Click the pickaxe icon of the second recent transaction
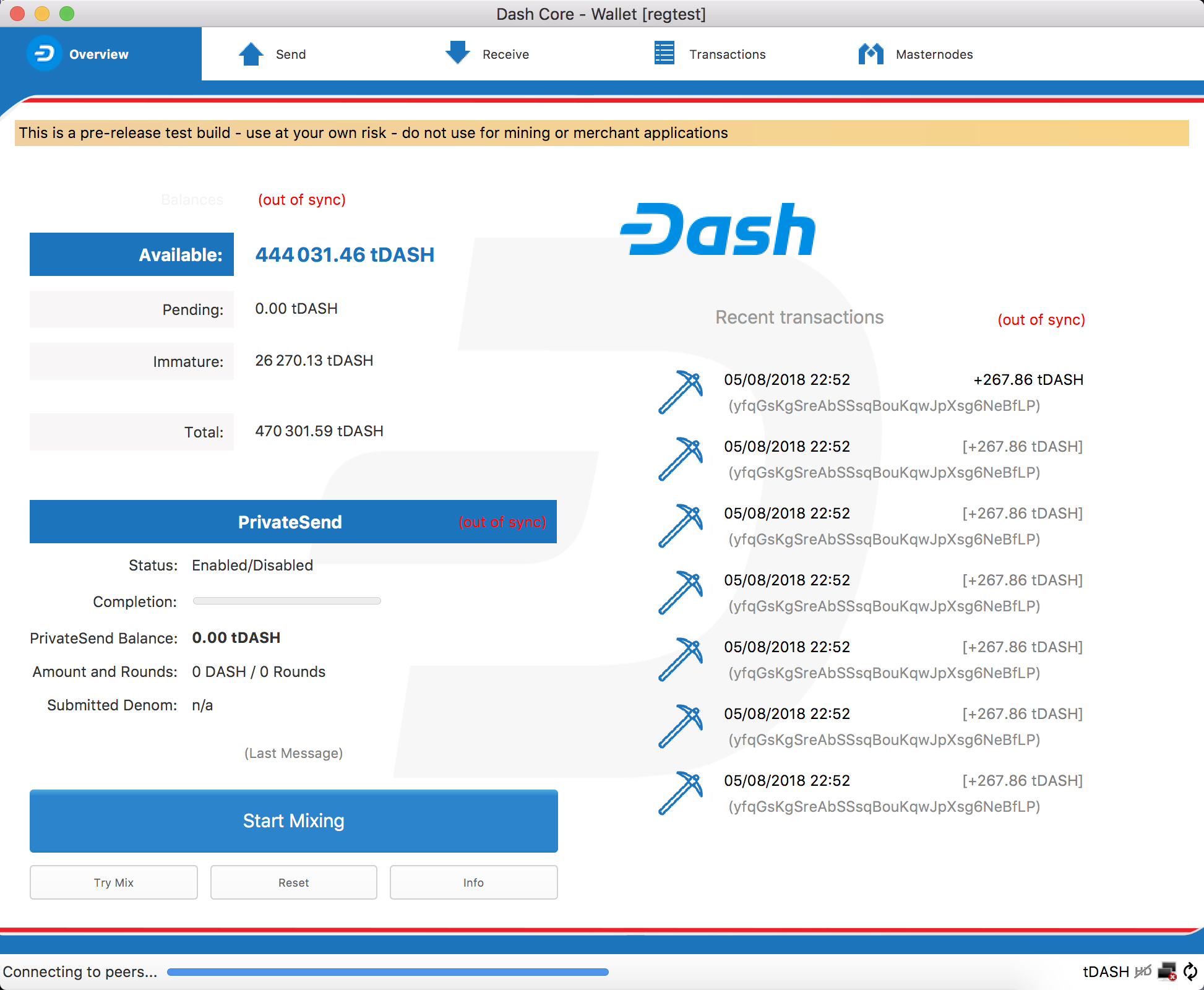The image size is (1204, 990). tap(681, 459)
